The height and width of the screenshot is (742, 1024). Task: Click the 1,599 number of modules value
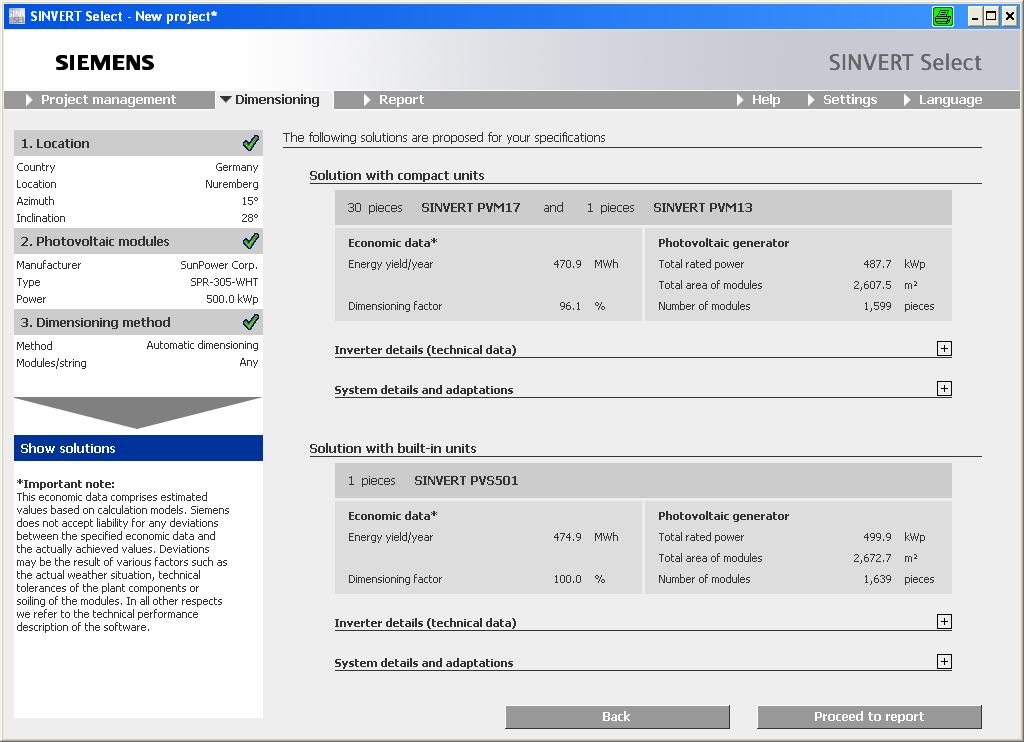point(877,306)
